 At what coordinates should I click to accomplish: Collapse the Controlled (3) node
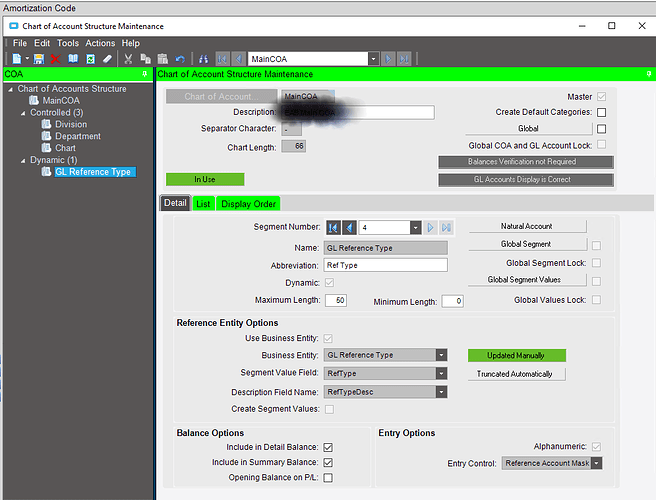click(23, 113)
